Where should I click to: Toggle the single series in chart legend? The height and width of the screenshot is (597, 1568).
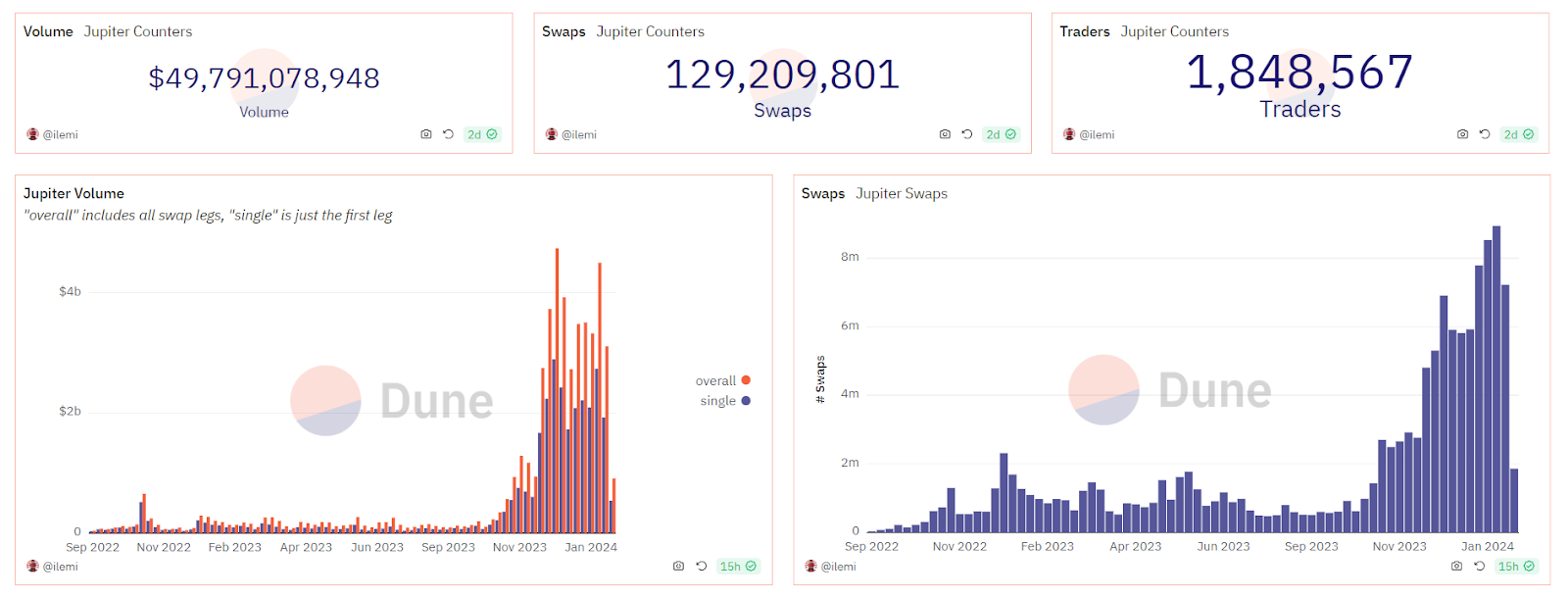(x=725, y=401)
